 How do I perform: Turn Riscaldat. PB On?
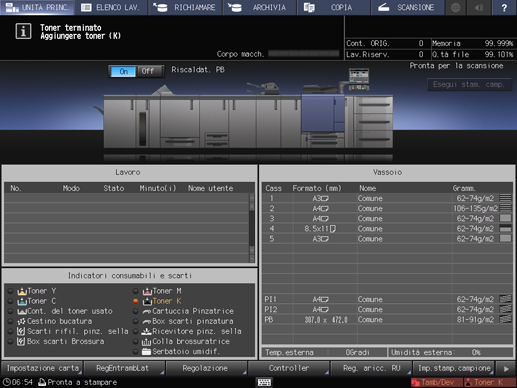click(123, 71)
